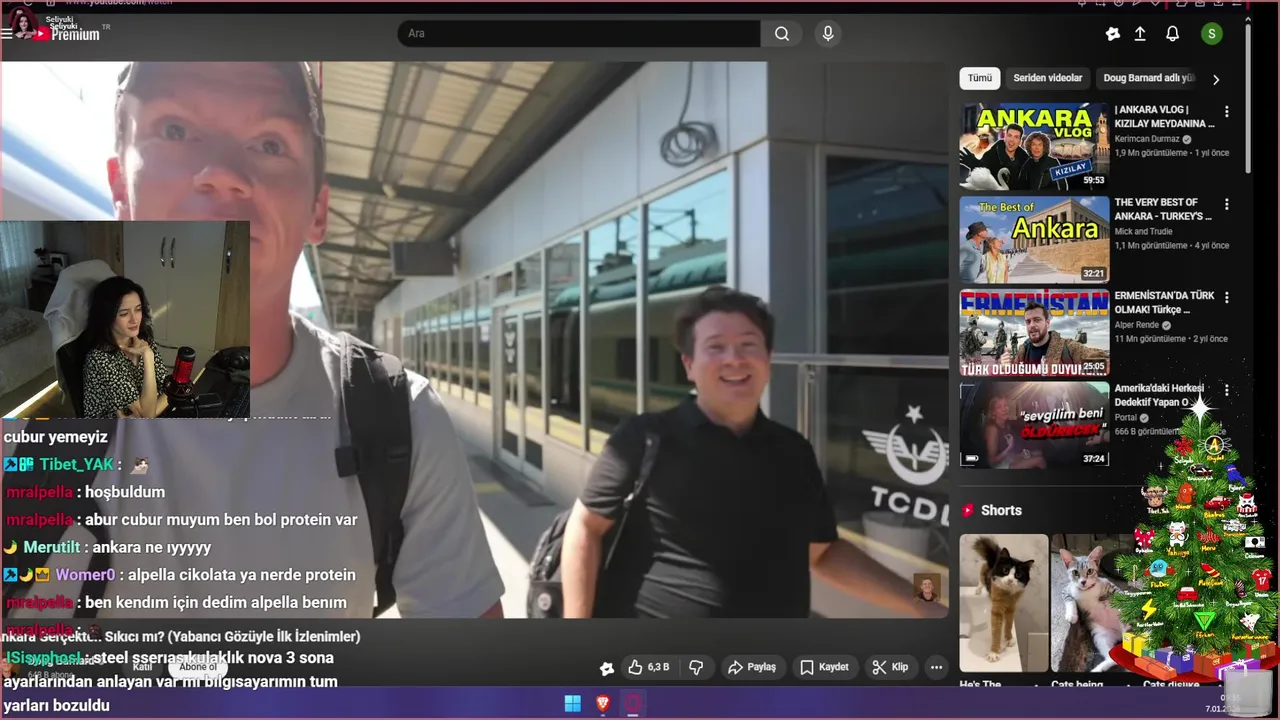This screenshot has height=720, width=1280.
Task: Click the red Shorts section icon
Action: click(x=968, y=510)
